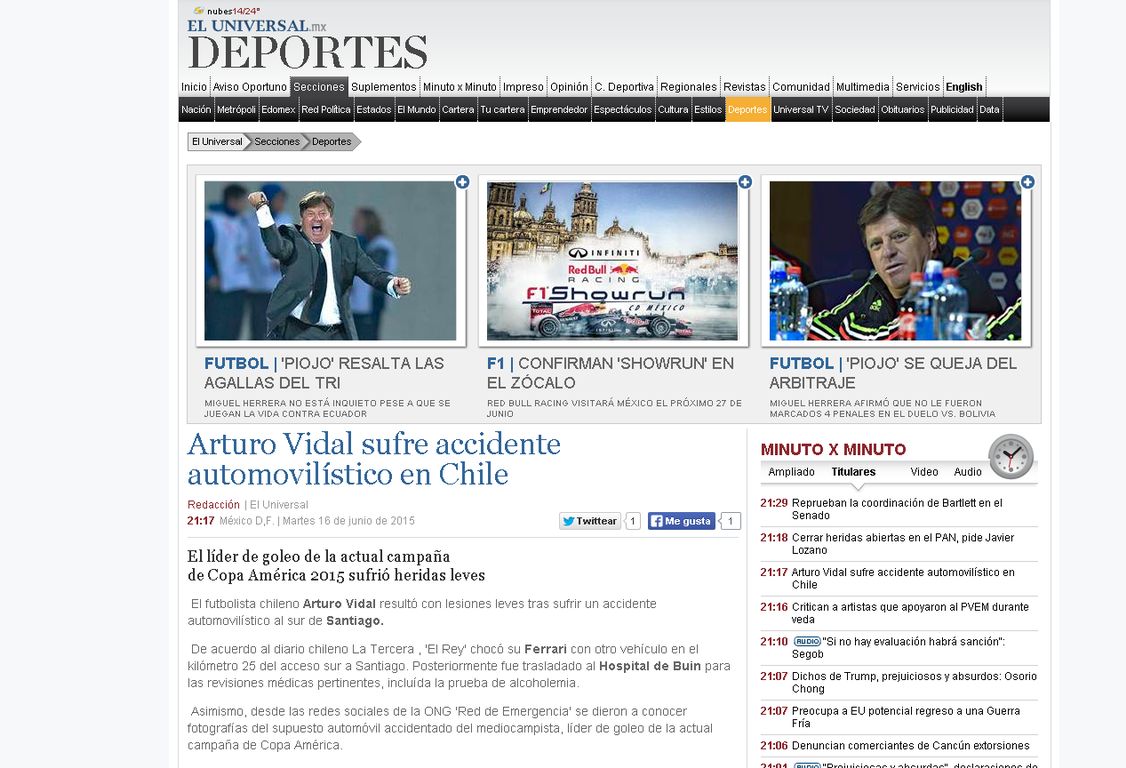
Task: Open Piojo celebrating photo thumbnail
Action: tap(330, 260)
